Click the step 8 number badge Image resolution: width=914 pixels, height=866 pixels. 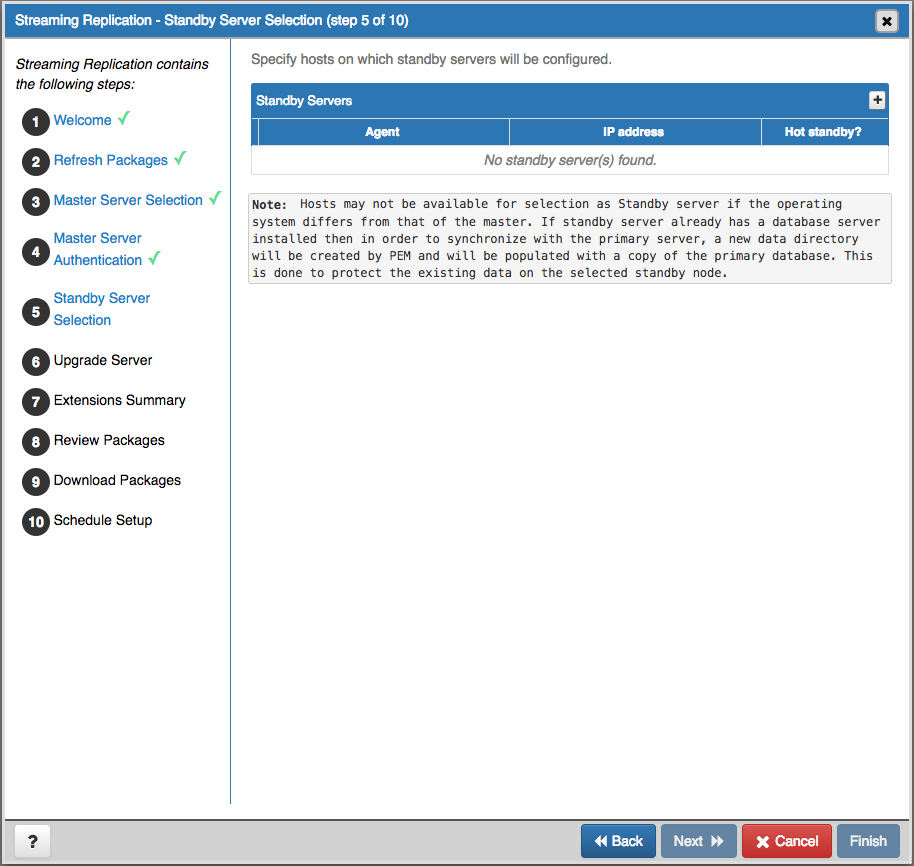click(x=36, y=442)
